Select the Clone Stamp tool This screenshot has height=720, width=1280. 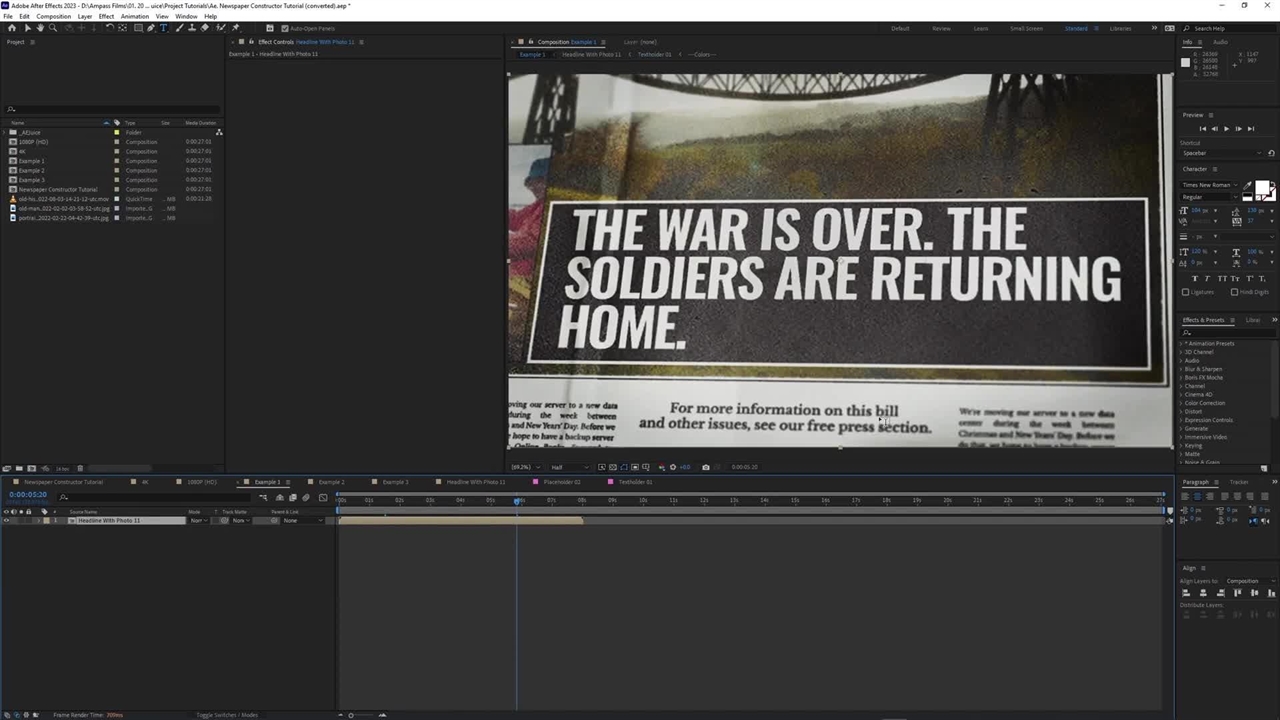[x=192, y=28]
